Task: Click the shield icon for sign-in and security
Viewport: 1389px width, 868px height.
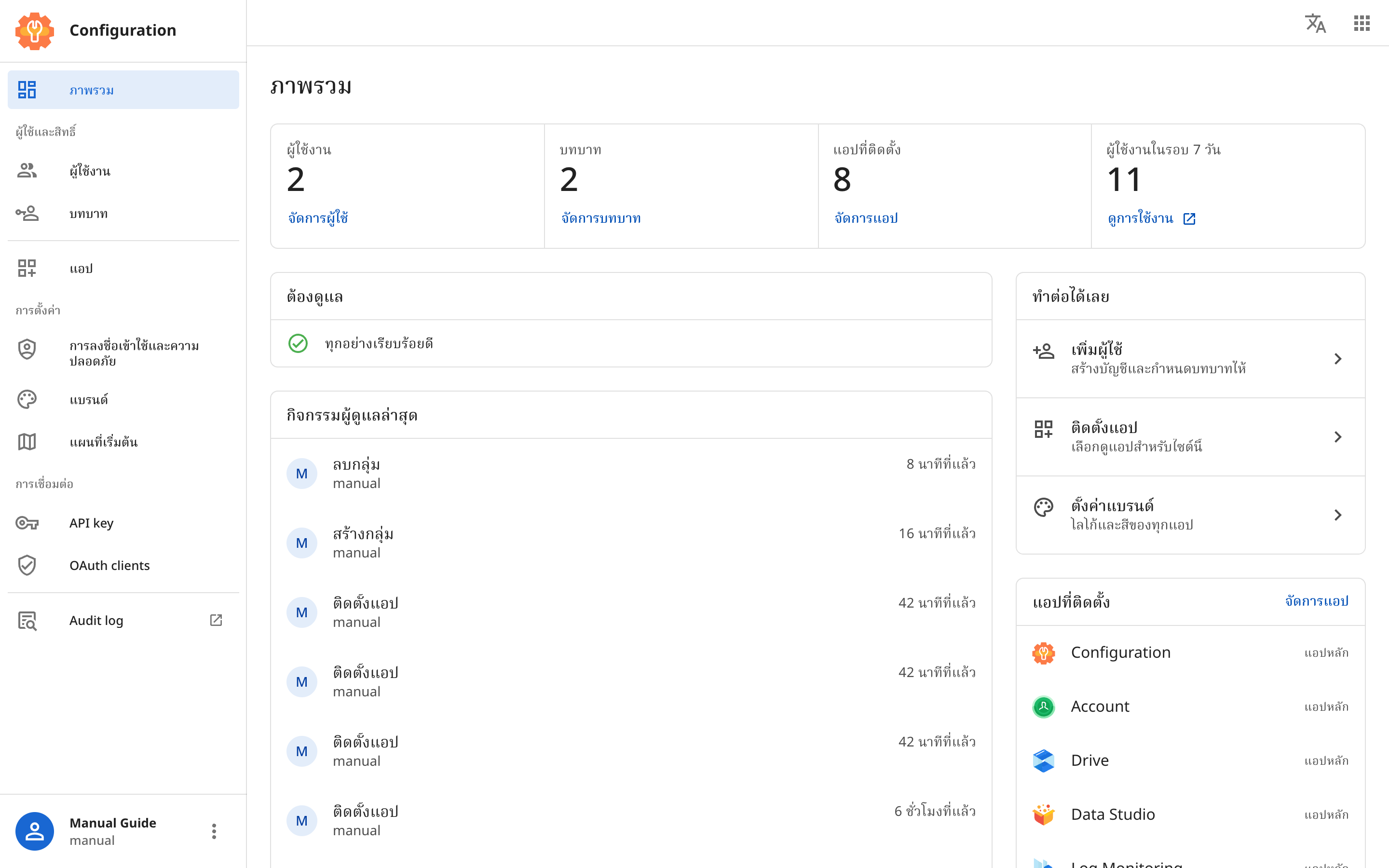Action: coord(27,349)
